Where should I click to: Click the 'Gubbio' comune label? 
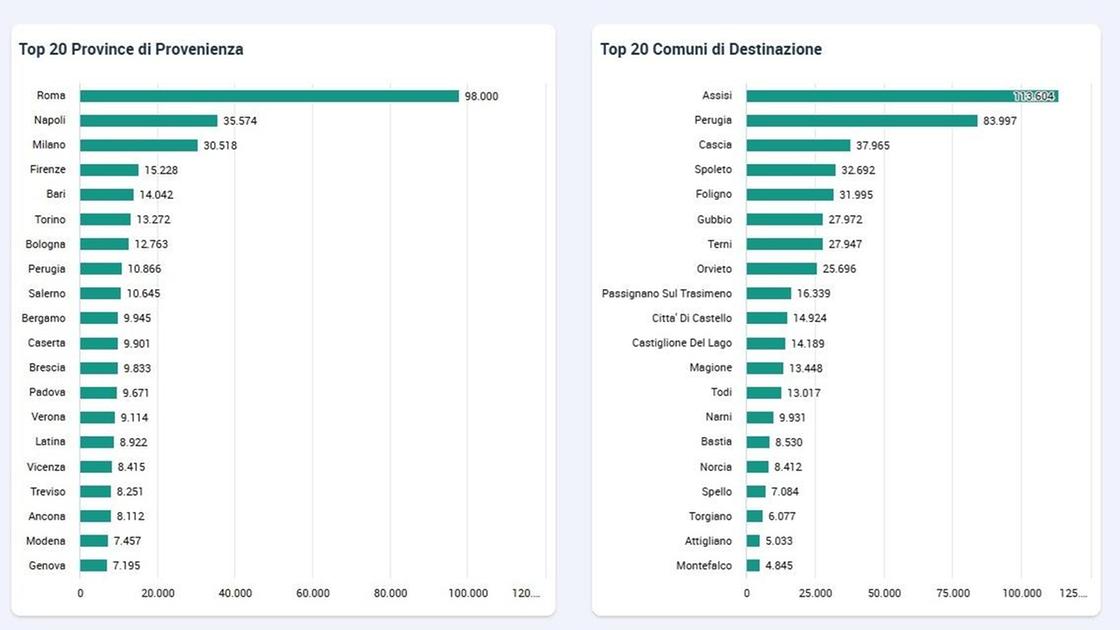click(x=714, y=219)
